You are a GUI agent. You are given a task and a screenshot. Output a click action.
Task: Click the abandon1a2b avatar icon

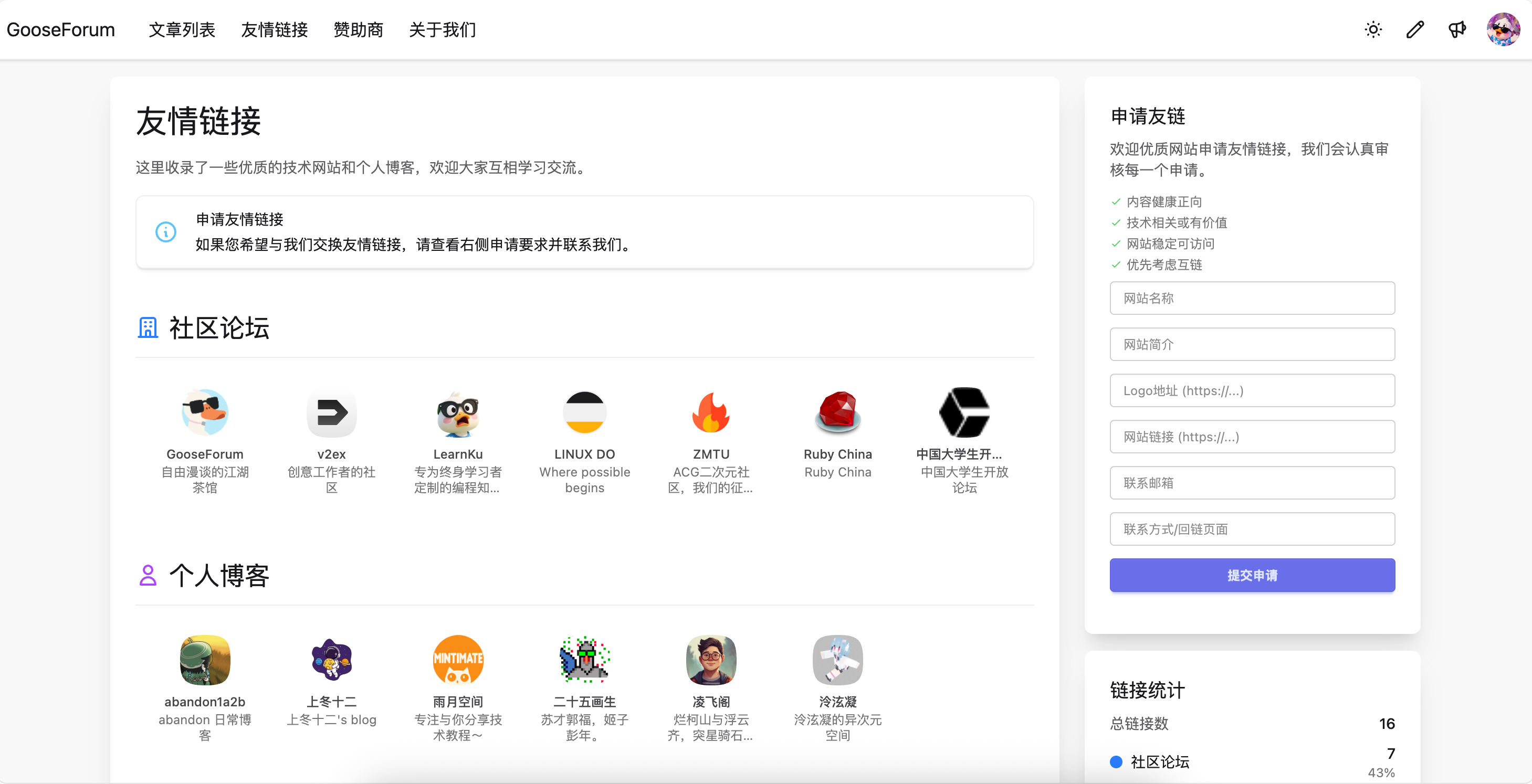click(205, 660)
